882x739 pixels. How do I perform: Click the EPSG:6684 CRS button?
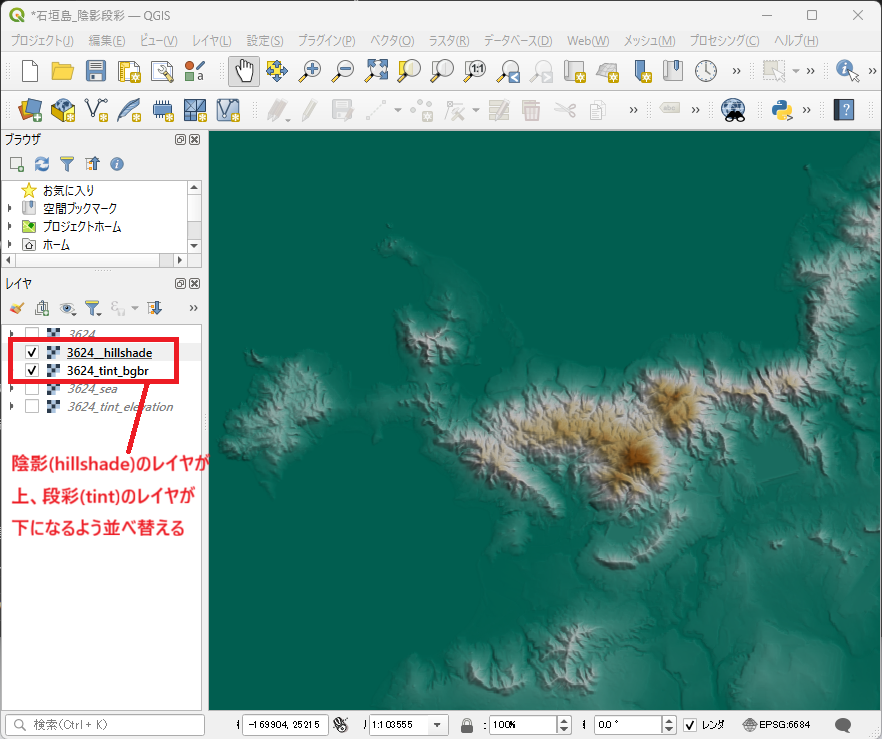(777, 725)
